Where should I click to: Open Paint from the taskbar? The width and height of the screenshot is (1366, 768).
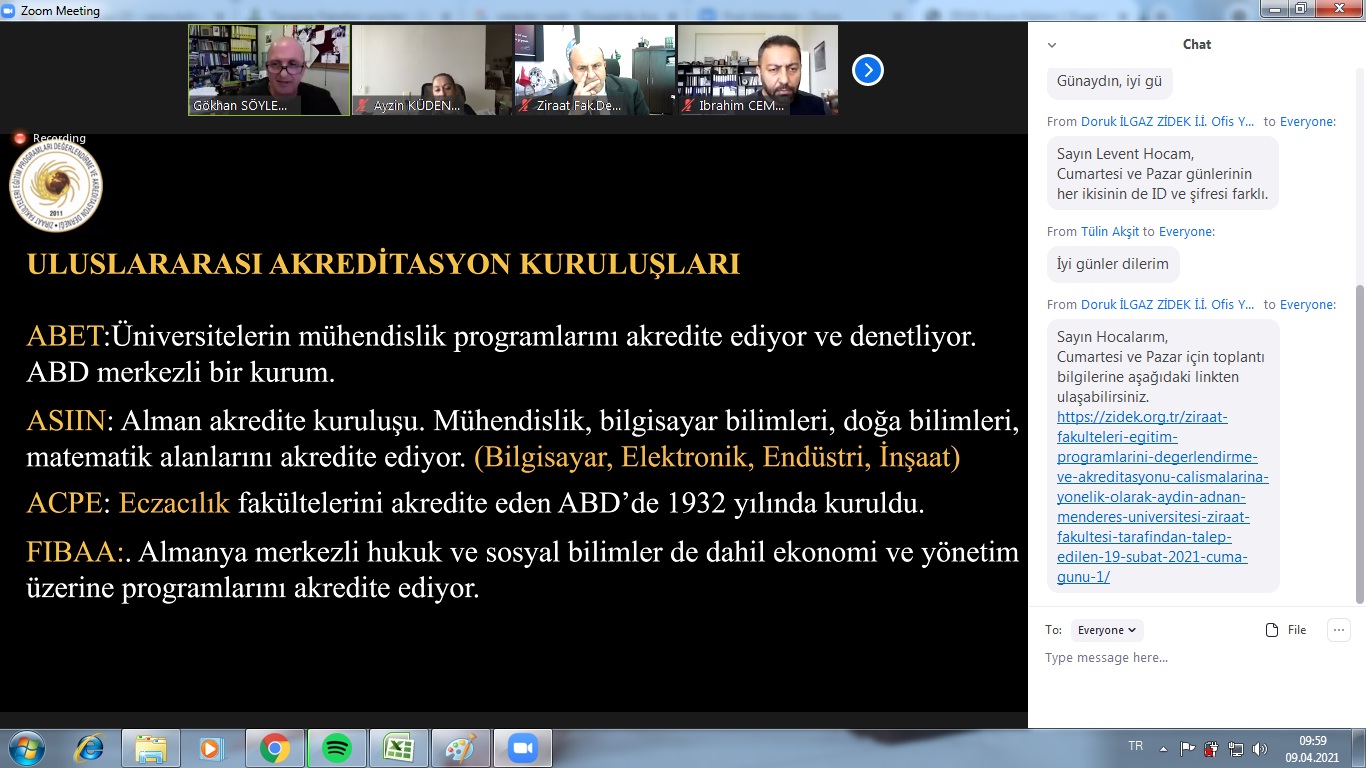click(x=460, y=748)
